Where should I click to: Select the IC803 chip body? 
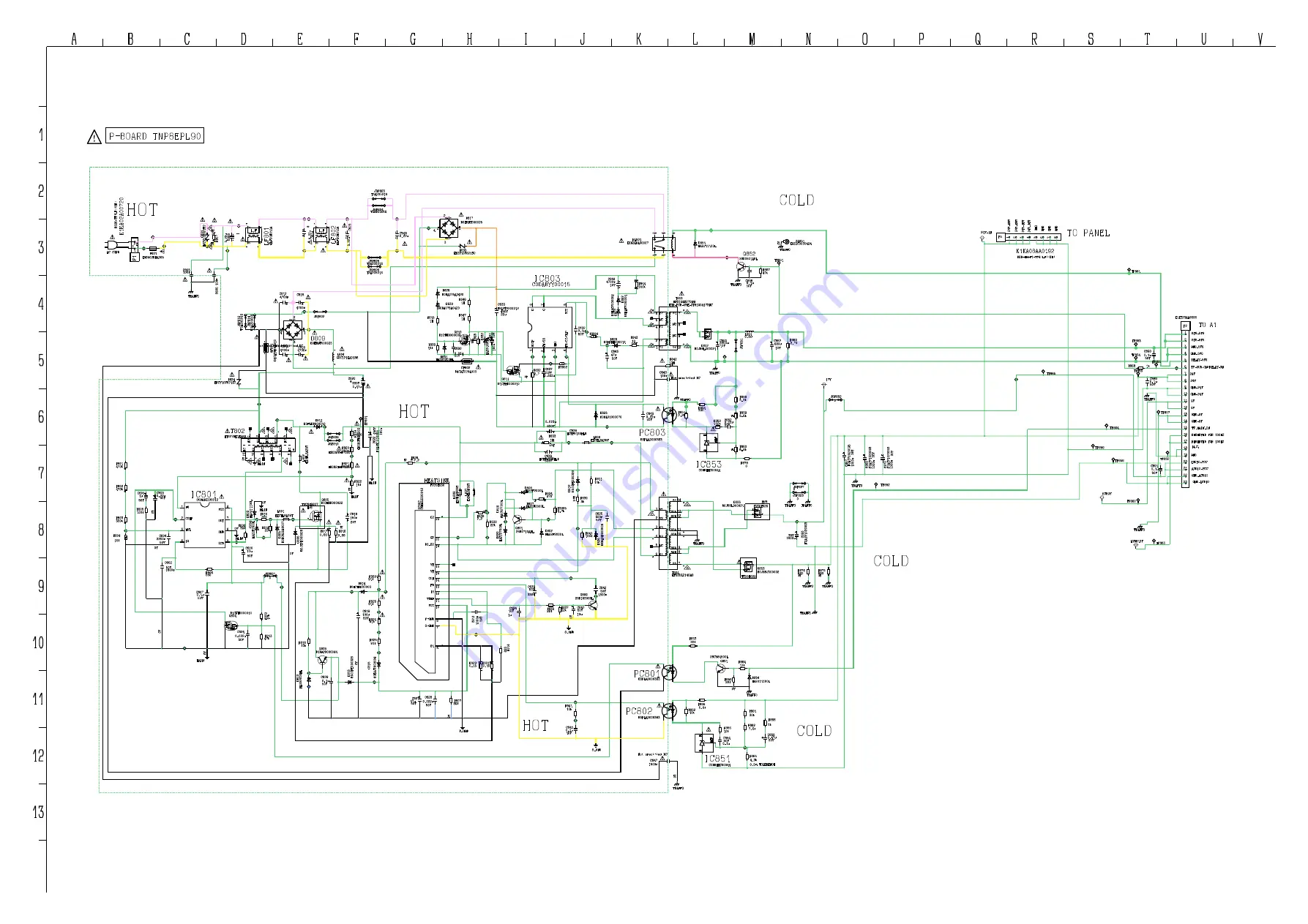(549, 329)
